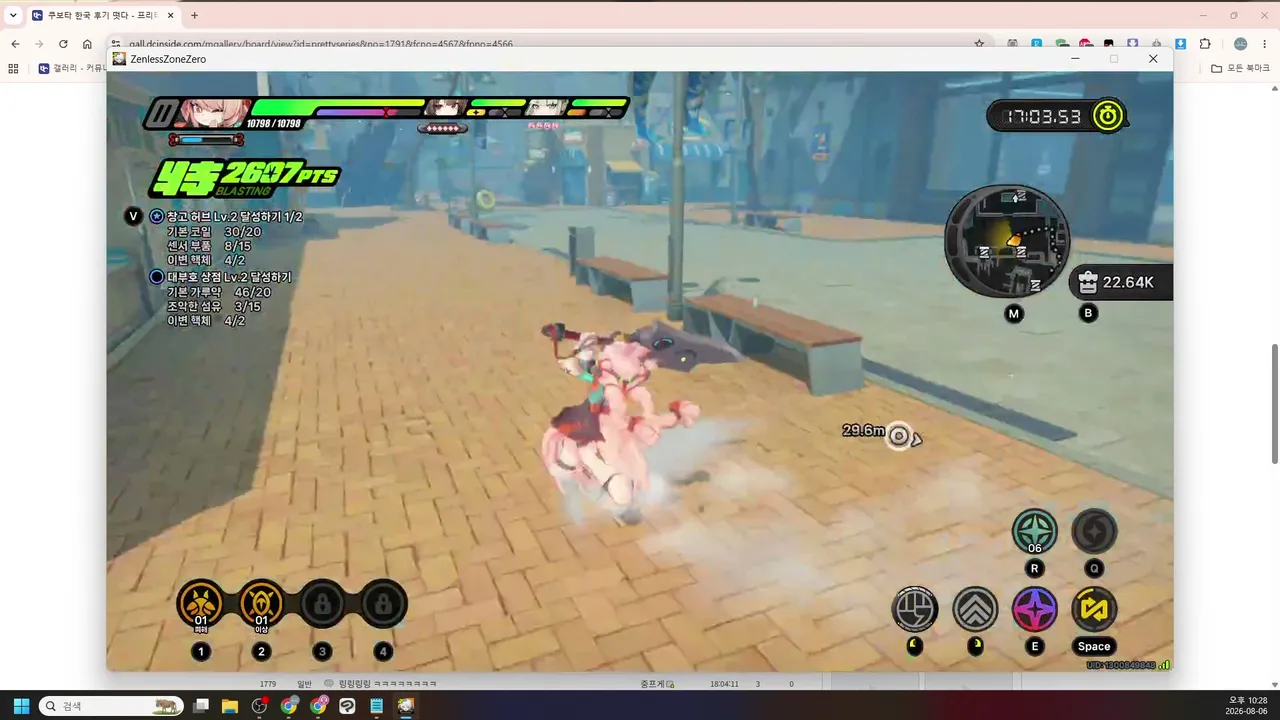Click the 센서 부품 8/15 objective line
This screenshot has width=1280, height=720.
coord(209,246)
